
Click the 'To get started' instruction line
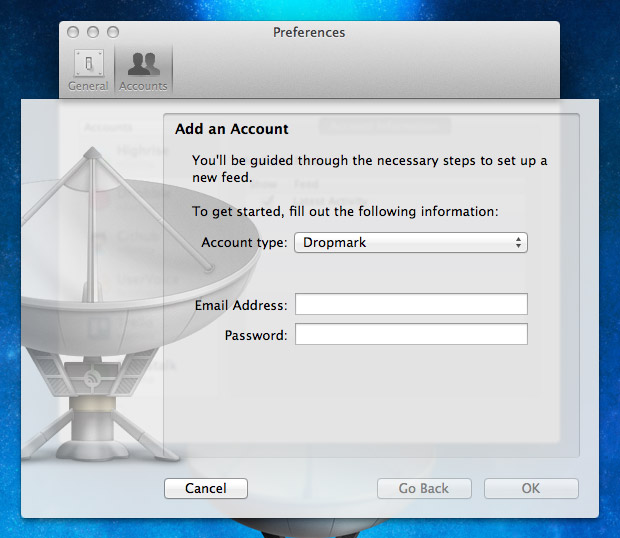click(345, 211)
